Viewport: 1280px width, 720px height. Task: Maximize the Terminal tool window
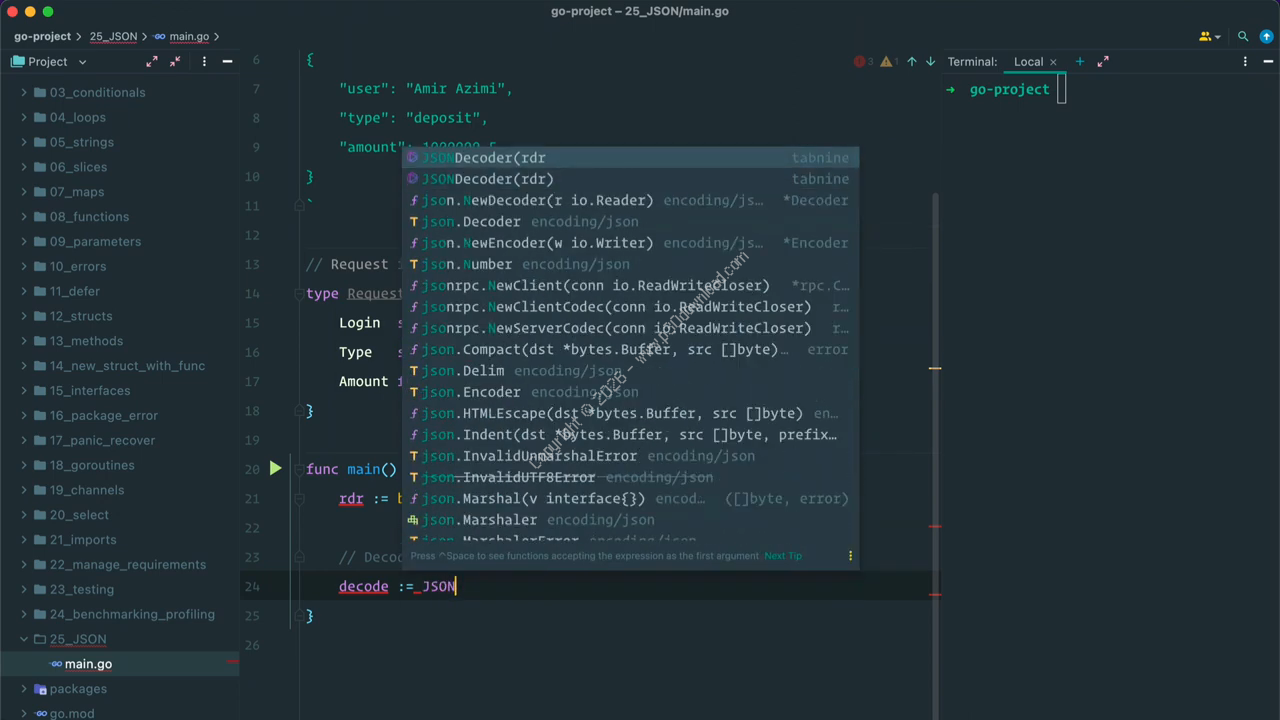1103,62
